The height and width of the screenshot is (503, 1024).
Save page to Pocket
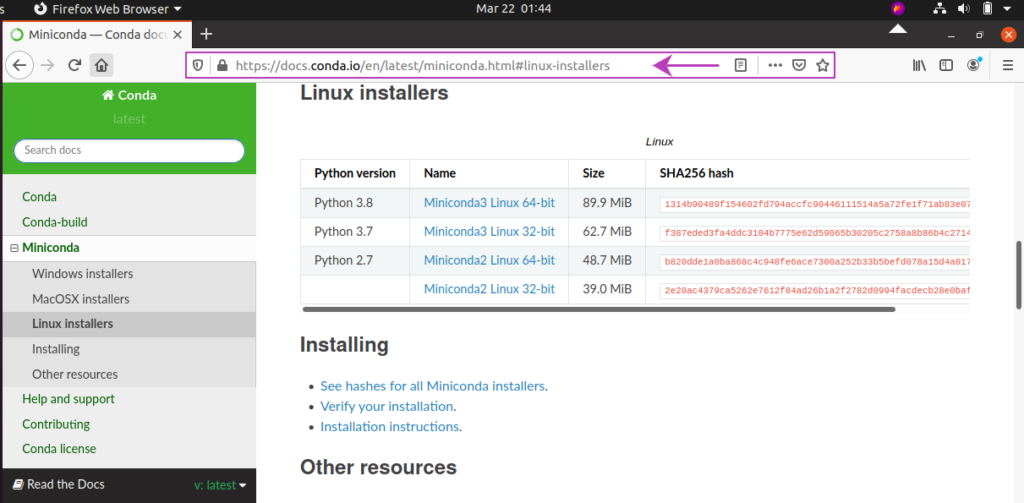point(799,65)
